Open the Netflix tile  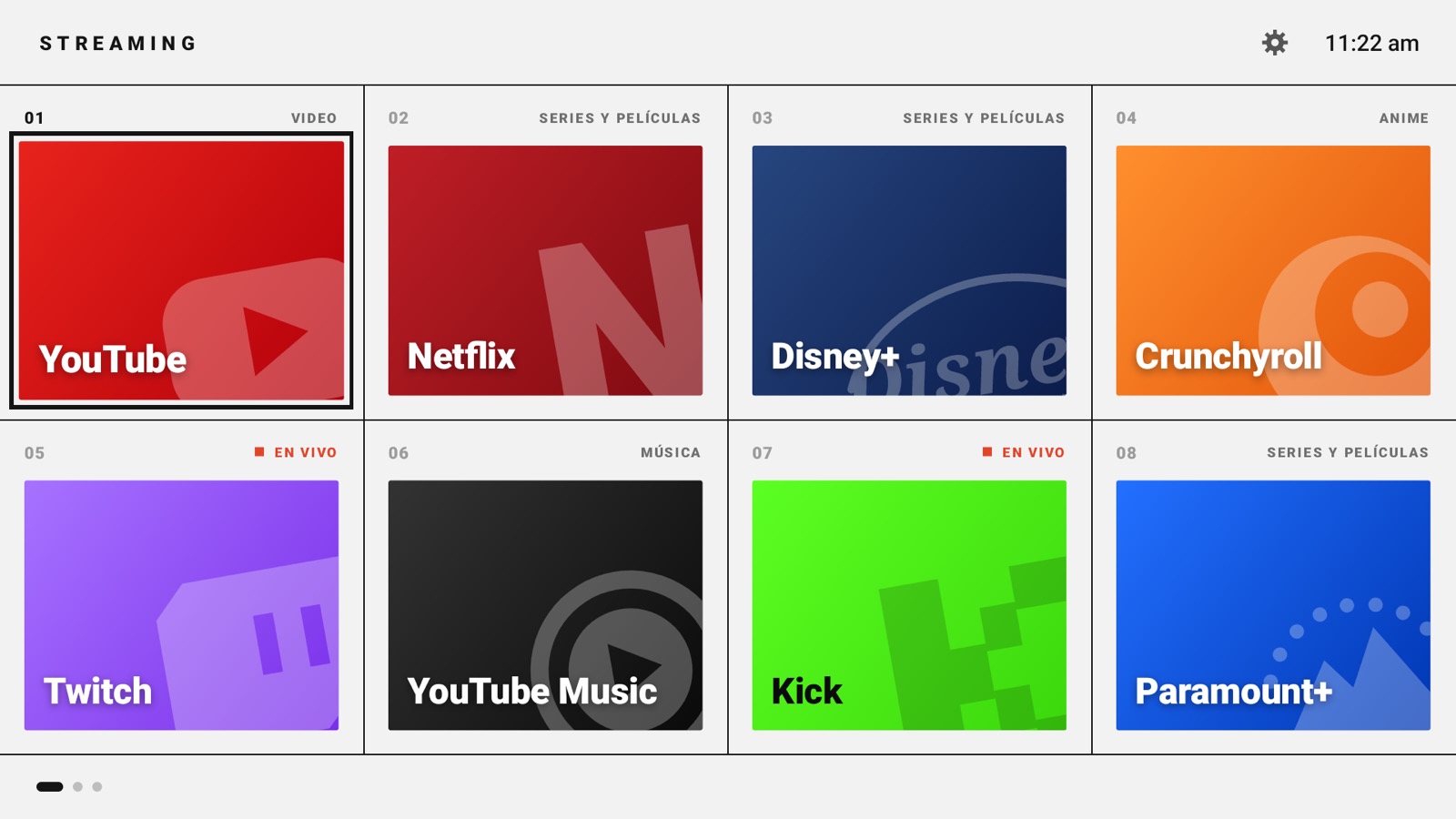coord(545,270)
